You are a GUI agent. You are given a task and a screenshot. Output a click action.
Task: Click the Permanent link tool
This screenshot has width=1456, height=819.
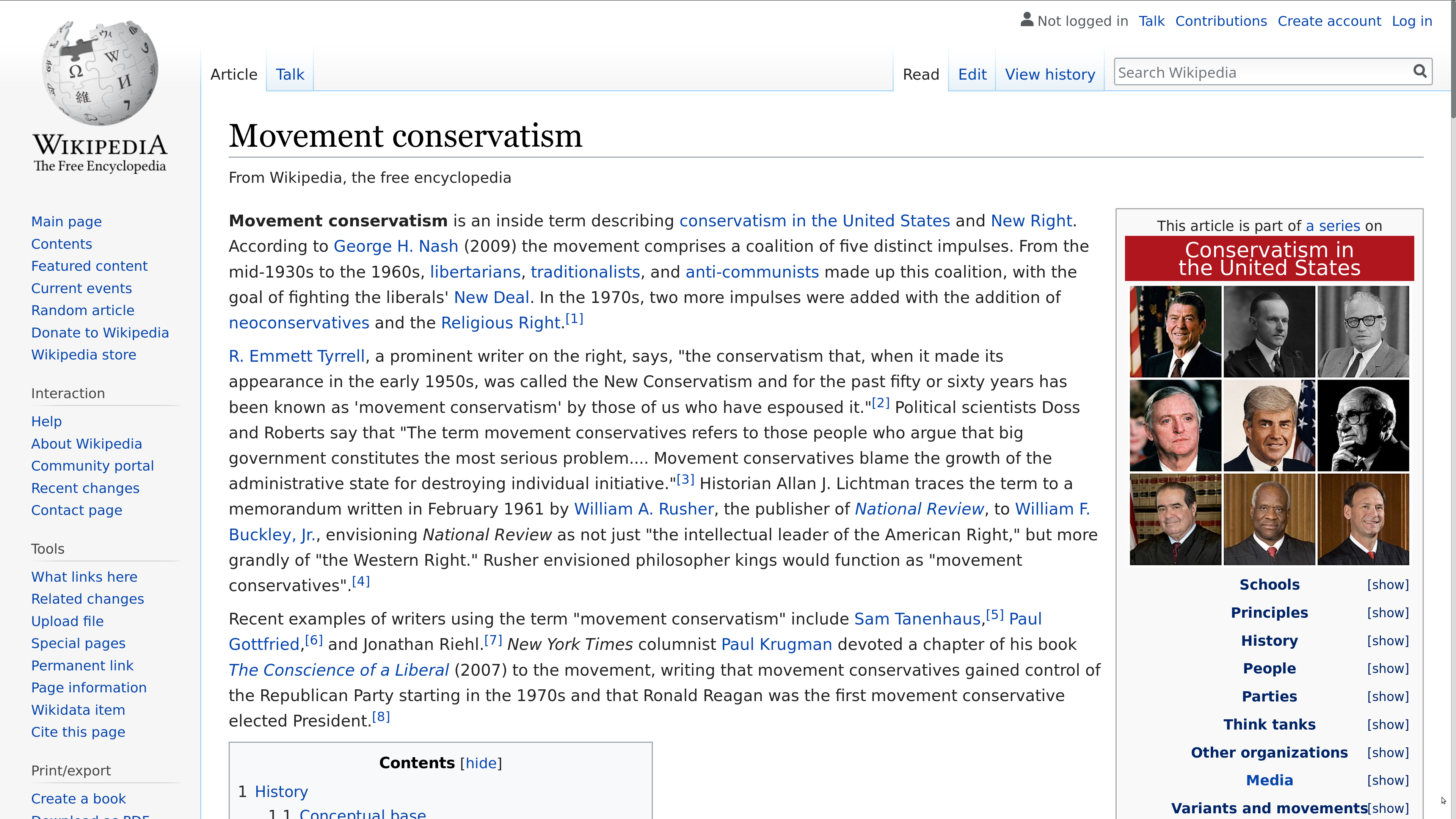(82, 666)
